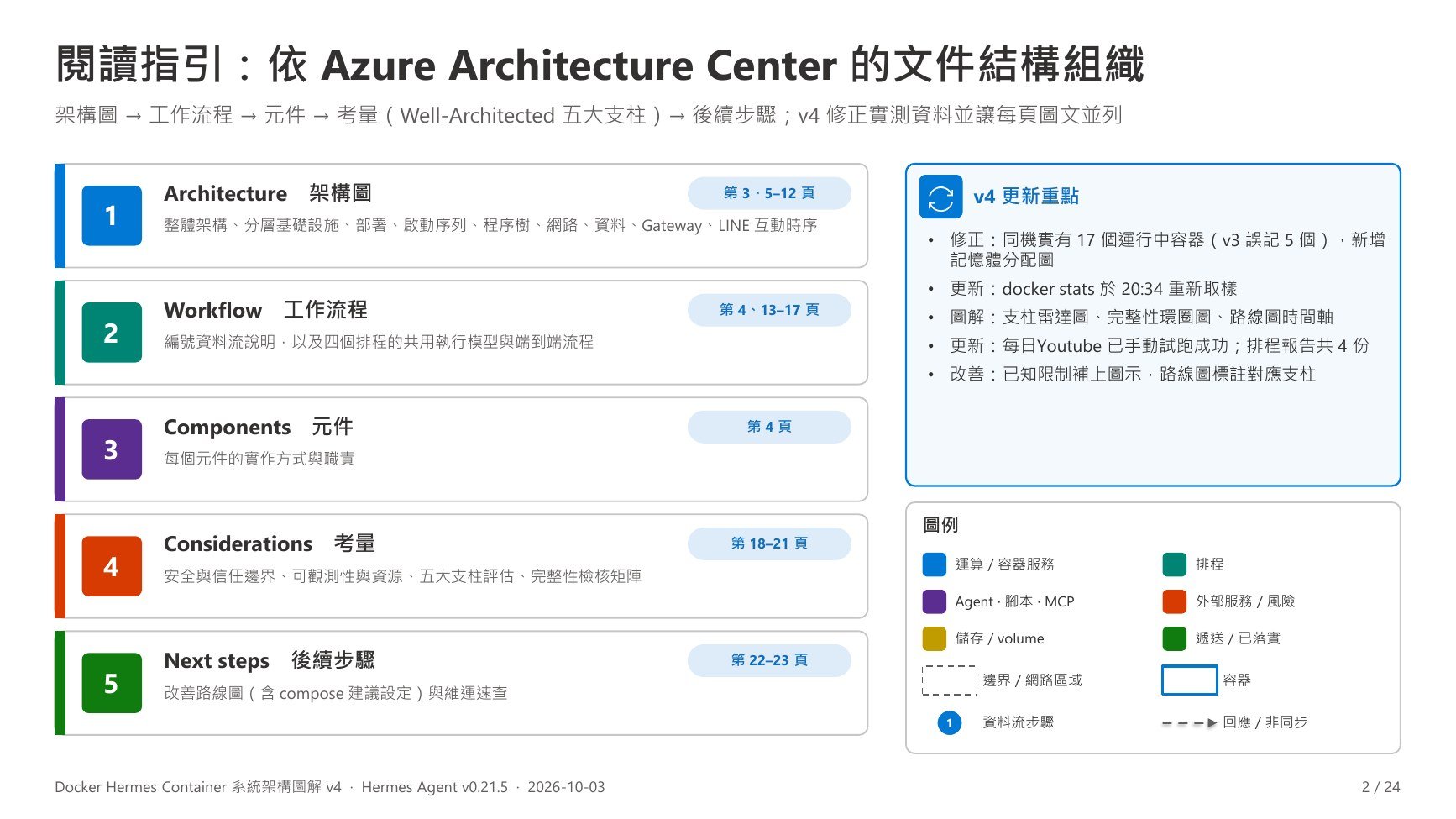Click the blue 運算 / 容器服務 color swatch
The height and width of the screenshot is (819, 1456).
[x=935, y=564]
